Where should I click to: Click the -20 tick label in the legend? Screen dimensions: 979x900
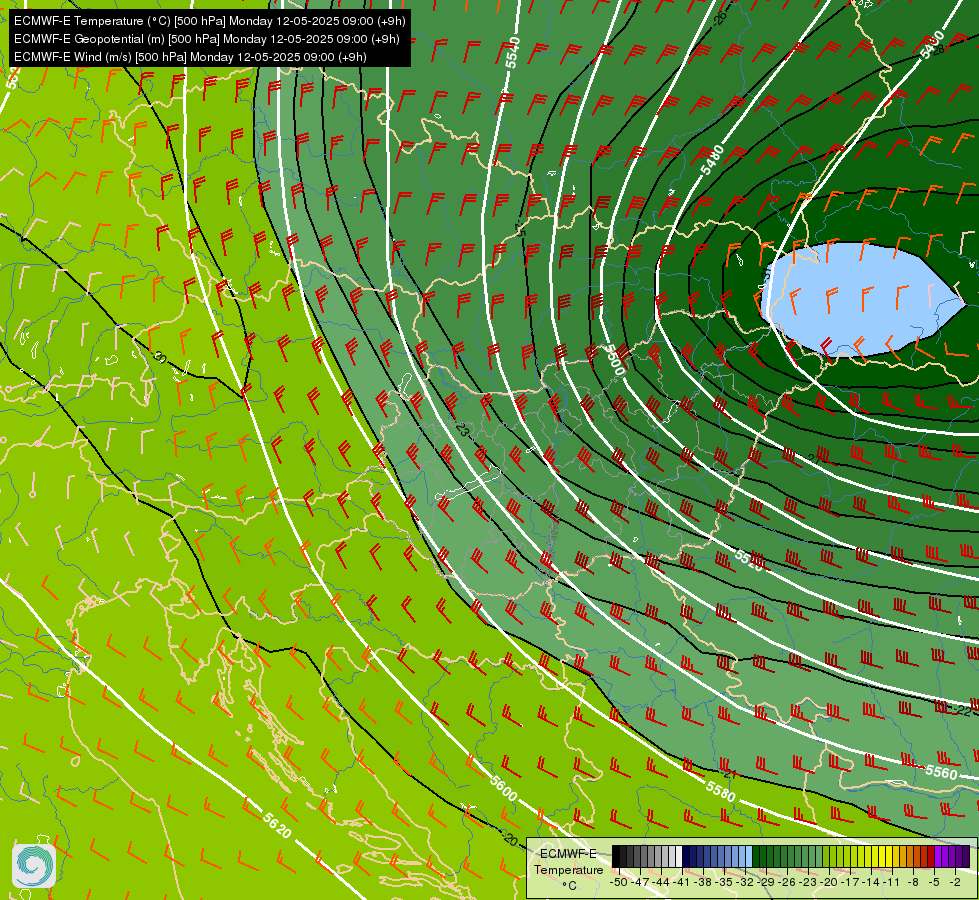click(829, 882)
